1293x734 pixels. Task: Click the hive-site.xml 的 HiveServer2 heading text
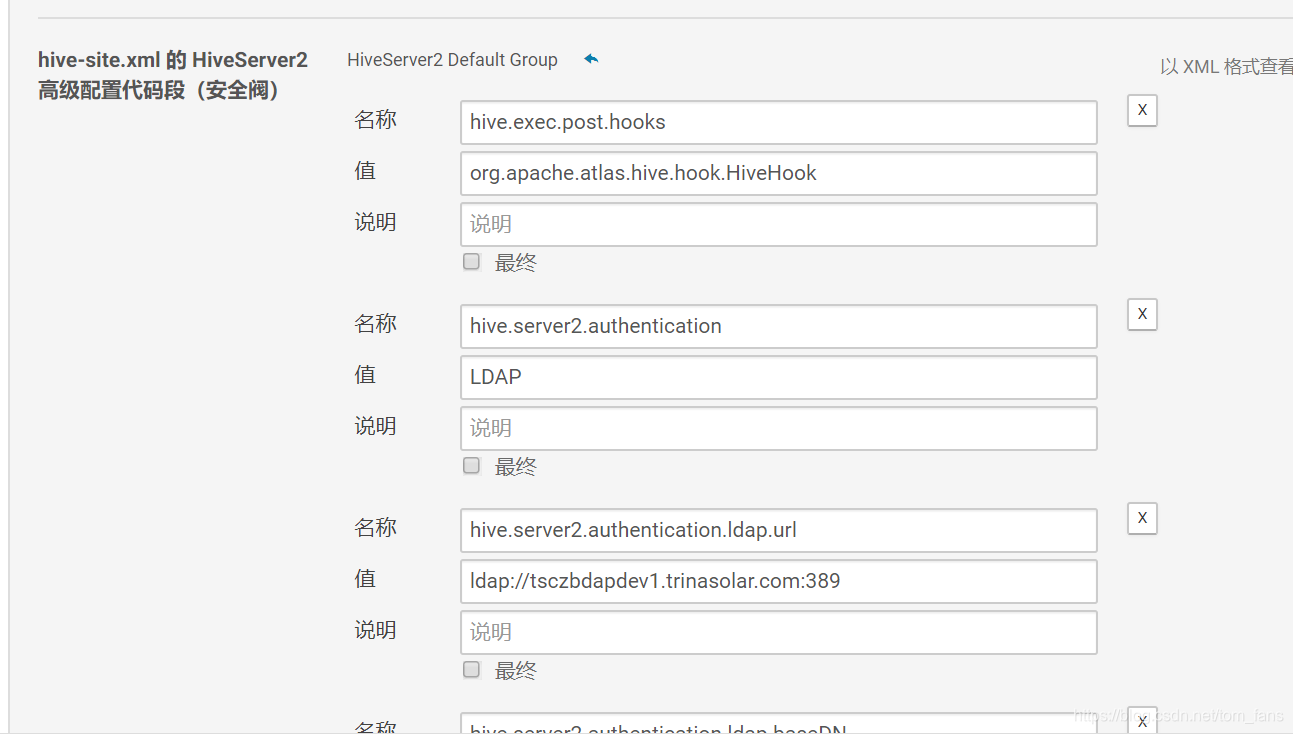coord(173,60)
